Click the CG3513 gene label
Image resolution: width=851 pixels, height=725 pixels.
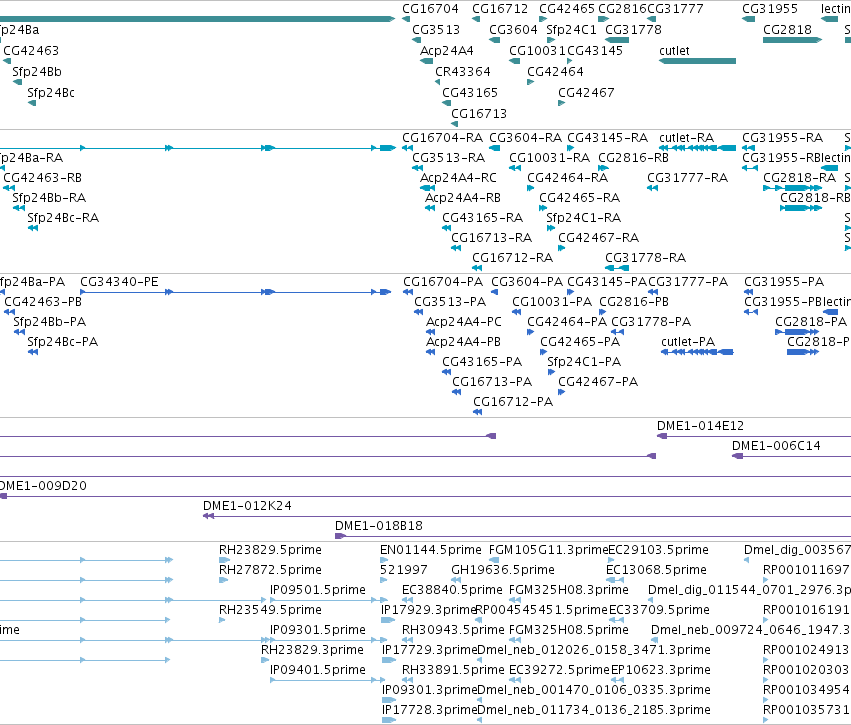coord(436,29)
